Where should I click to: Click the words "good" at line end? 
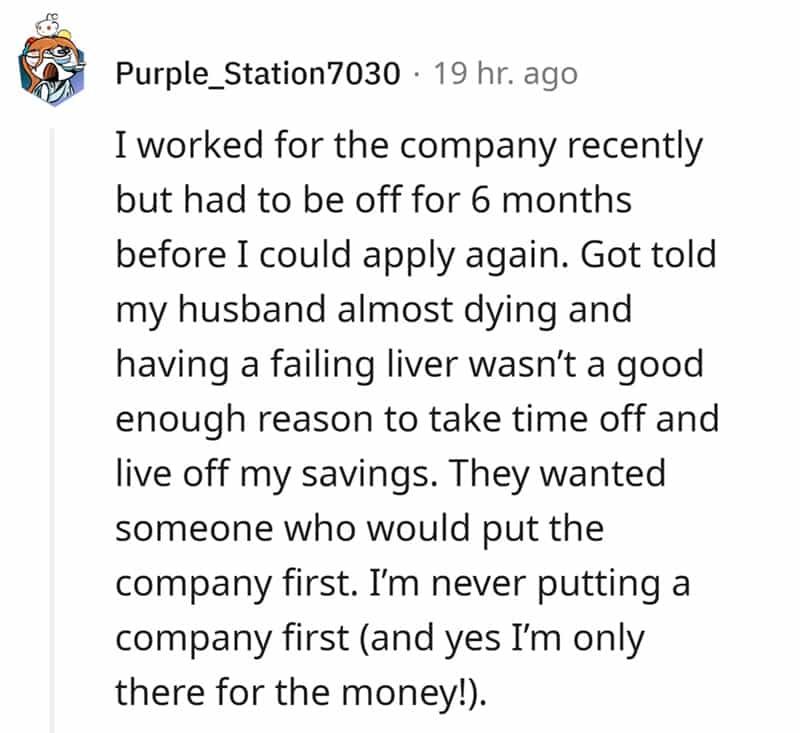tap(661, 364)
